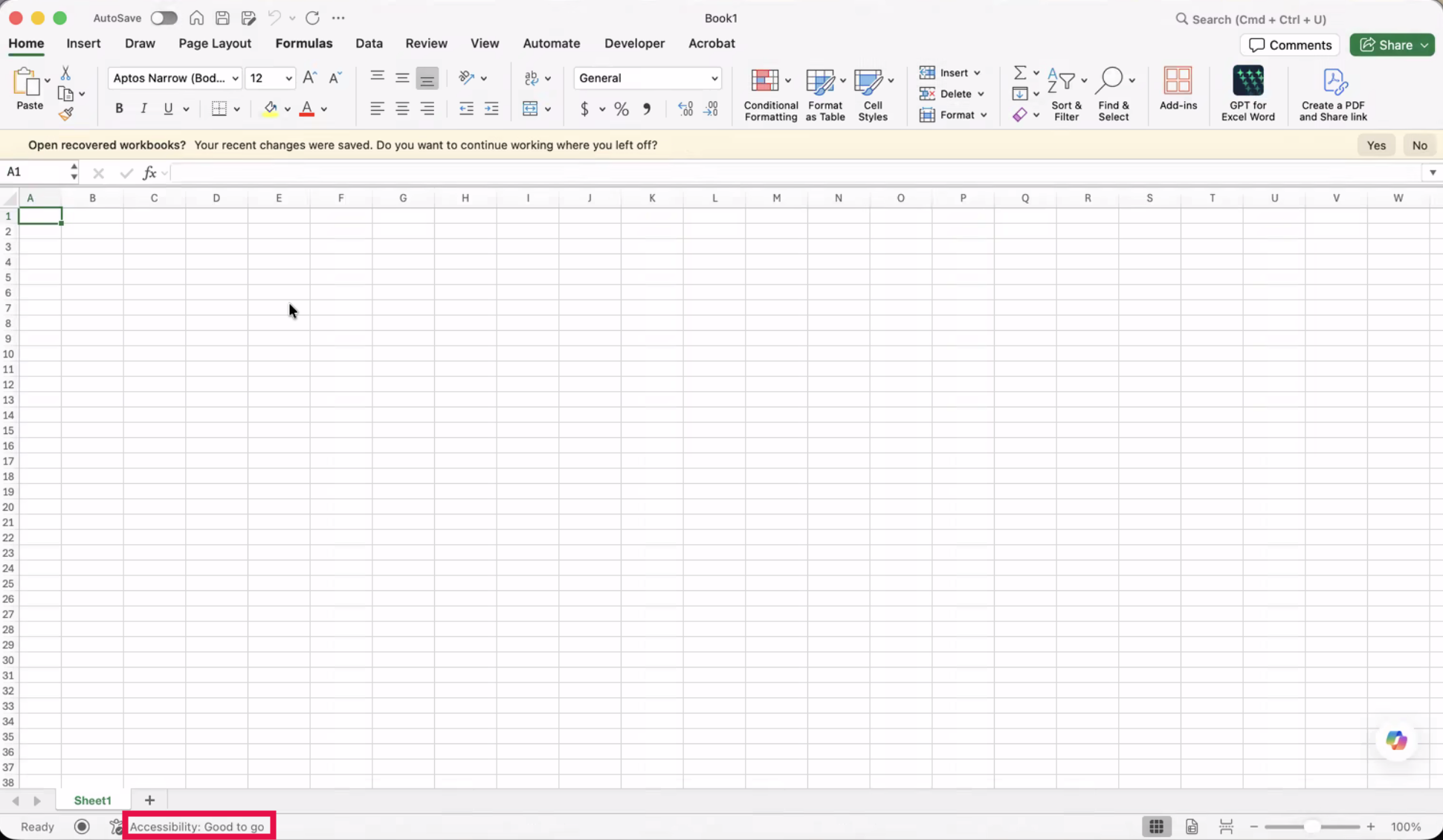This screenshot has width=1443, height=840.
Task: Select the Sheet1 tab
Action: tap(93, 801)
